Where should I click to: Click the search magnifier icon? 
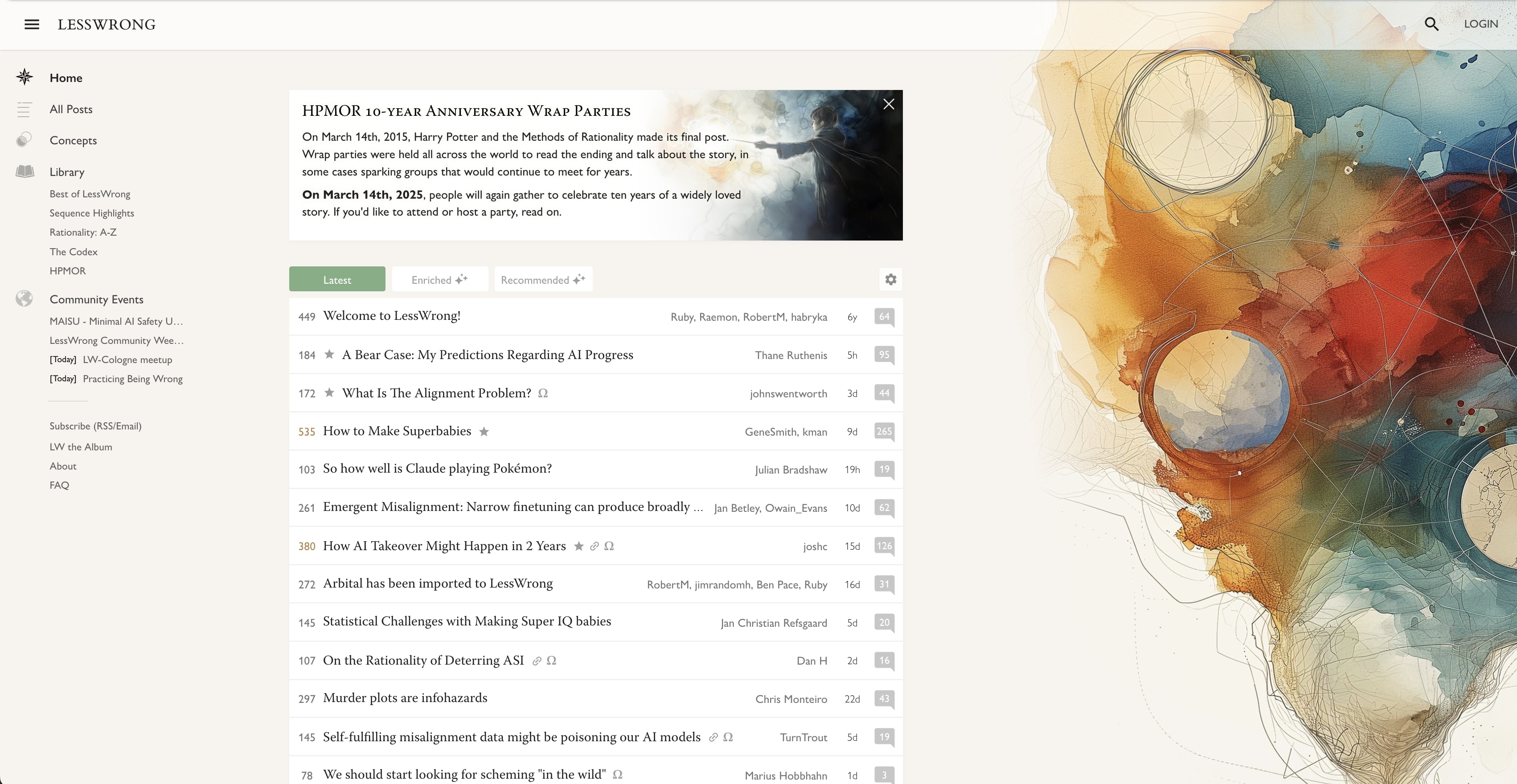[1431, 24]
